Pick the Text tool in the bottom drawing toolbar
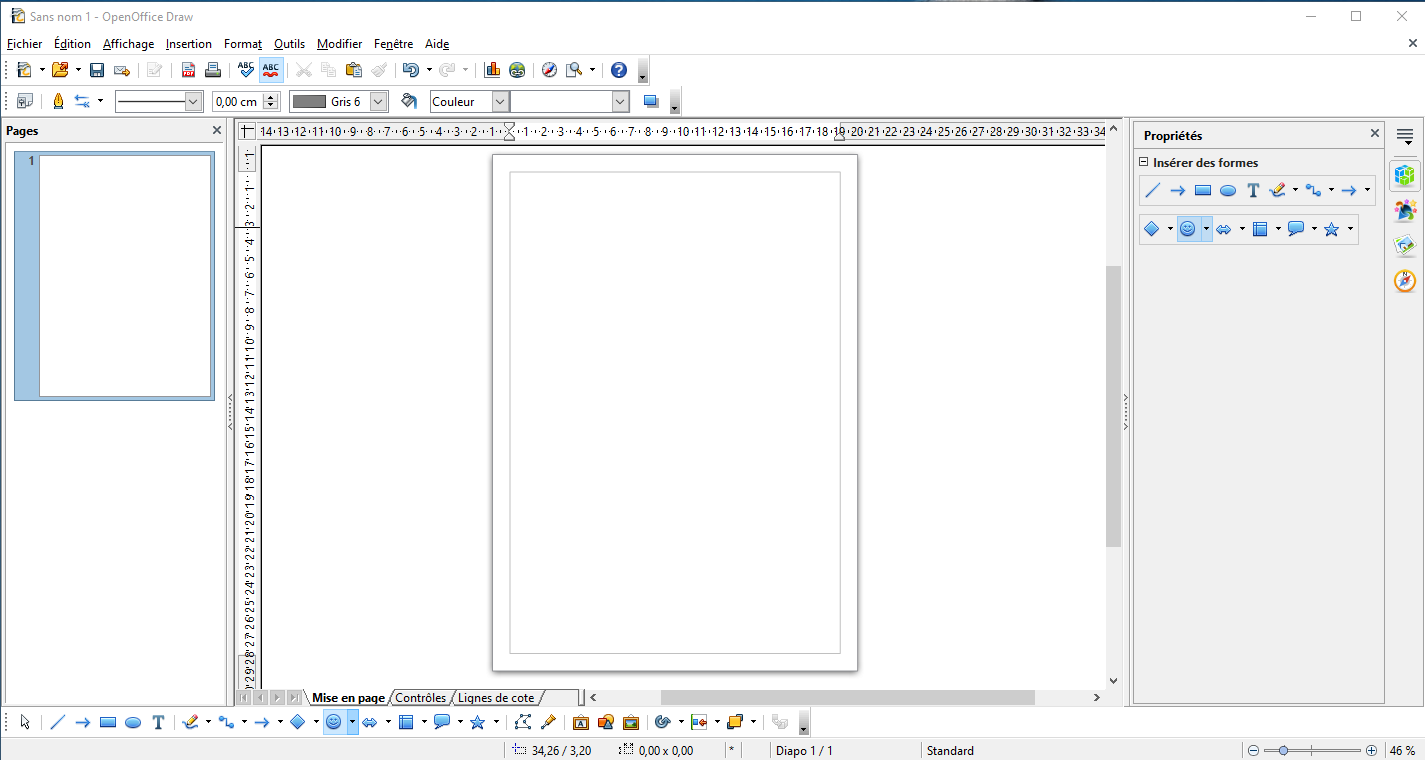The height and width of the screenshot is (760, 1425). pos(158,722)
